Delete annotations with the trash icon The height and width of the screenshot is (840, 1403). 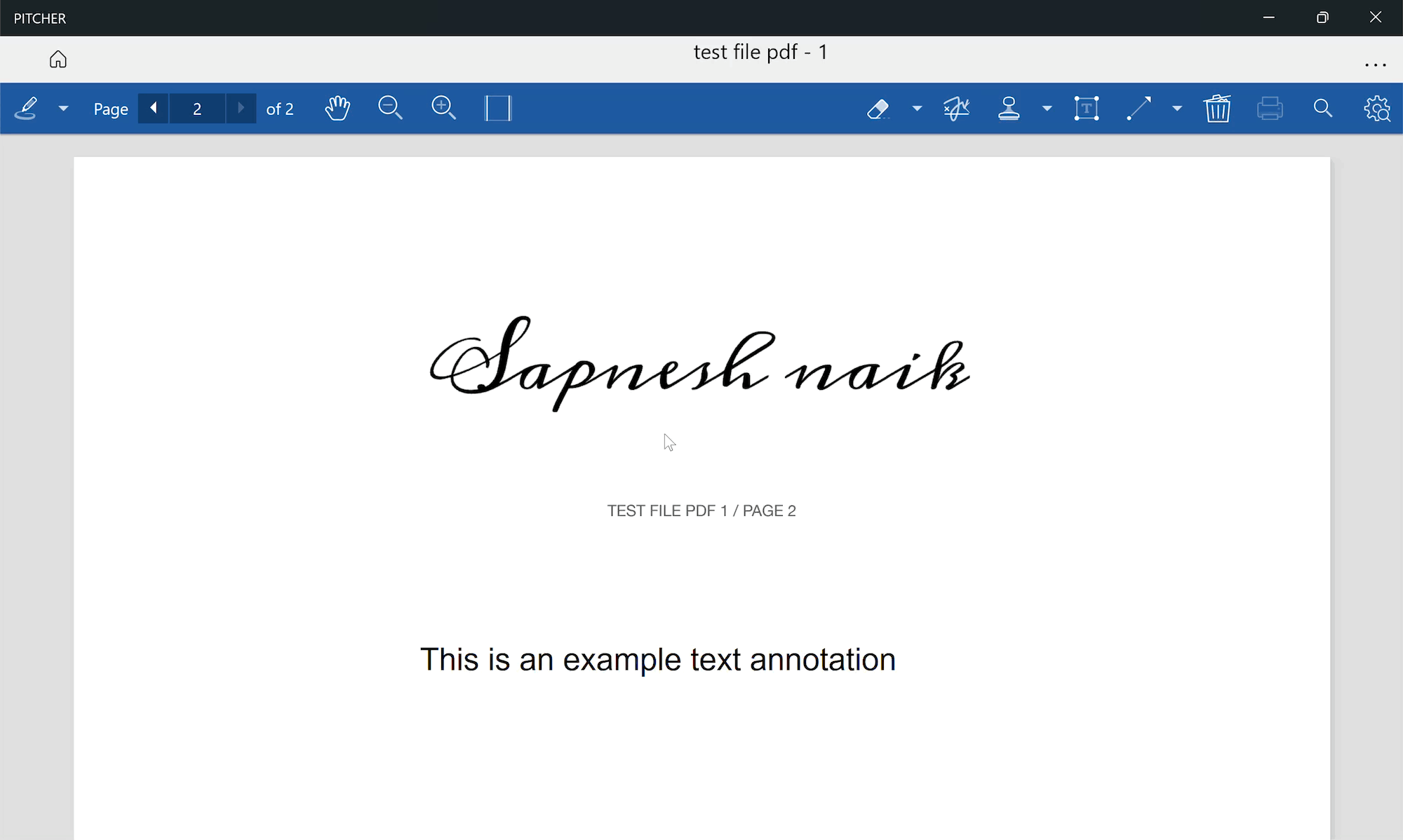tap(1217, 109)
